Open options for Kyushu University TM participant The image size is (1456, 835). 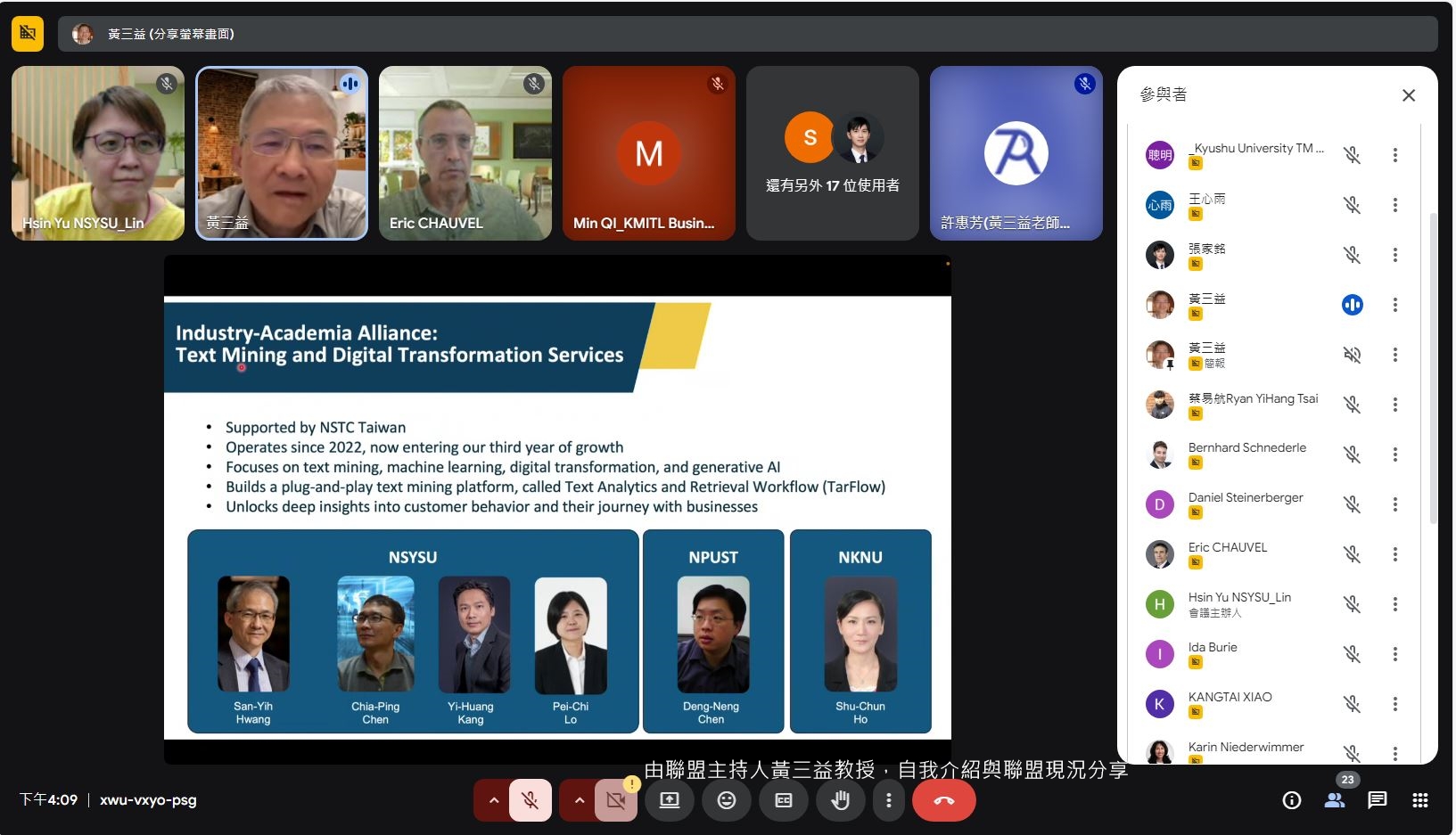(x=1395, y=155)
